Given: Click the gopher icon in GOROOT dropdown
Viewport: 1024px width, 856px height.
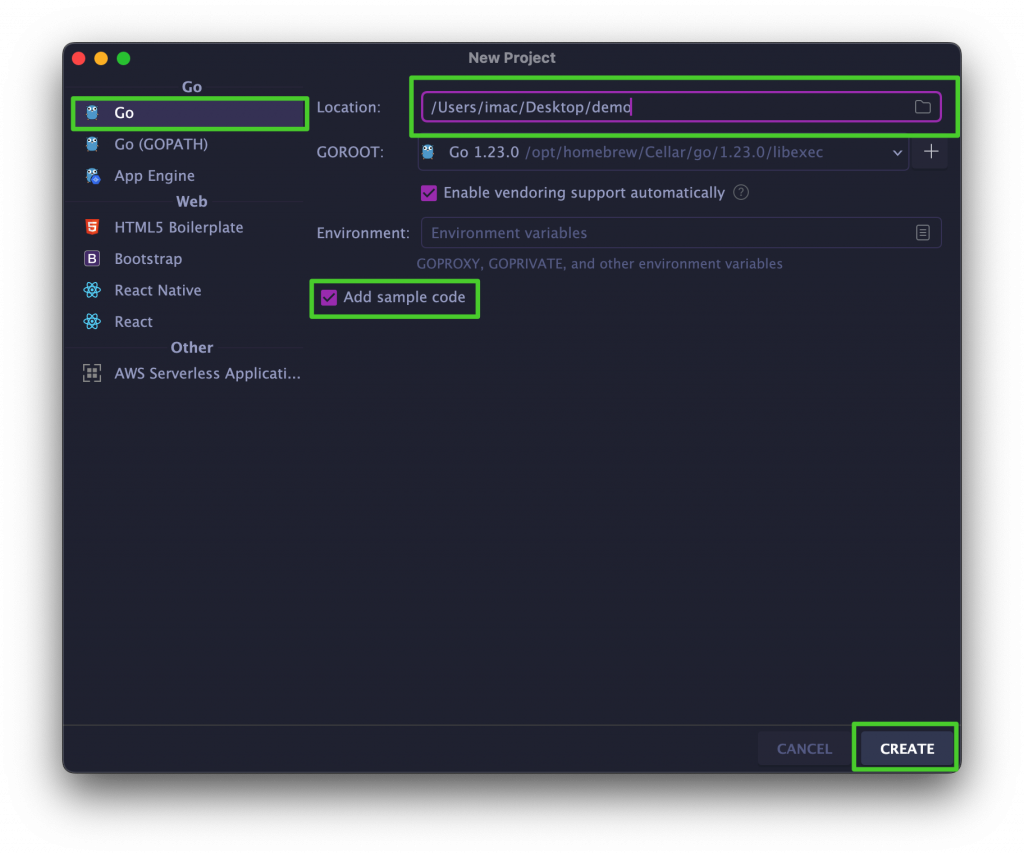Looking at the screenshot, I should pos(428,152).
